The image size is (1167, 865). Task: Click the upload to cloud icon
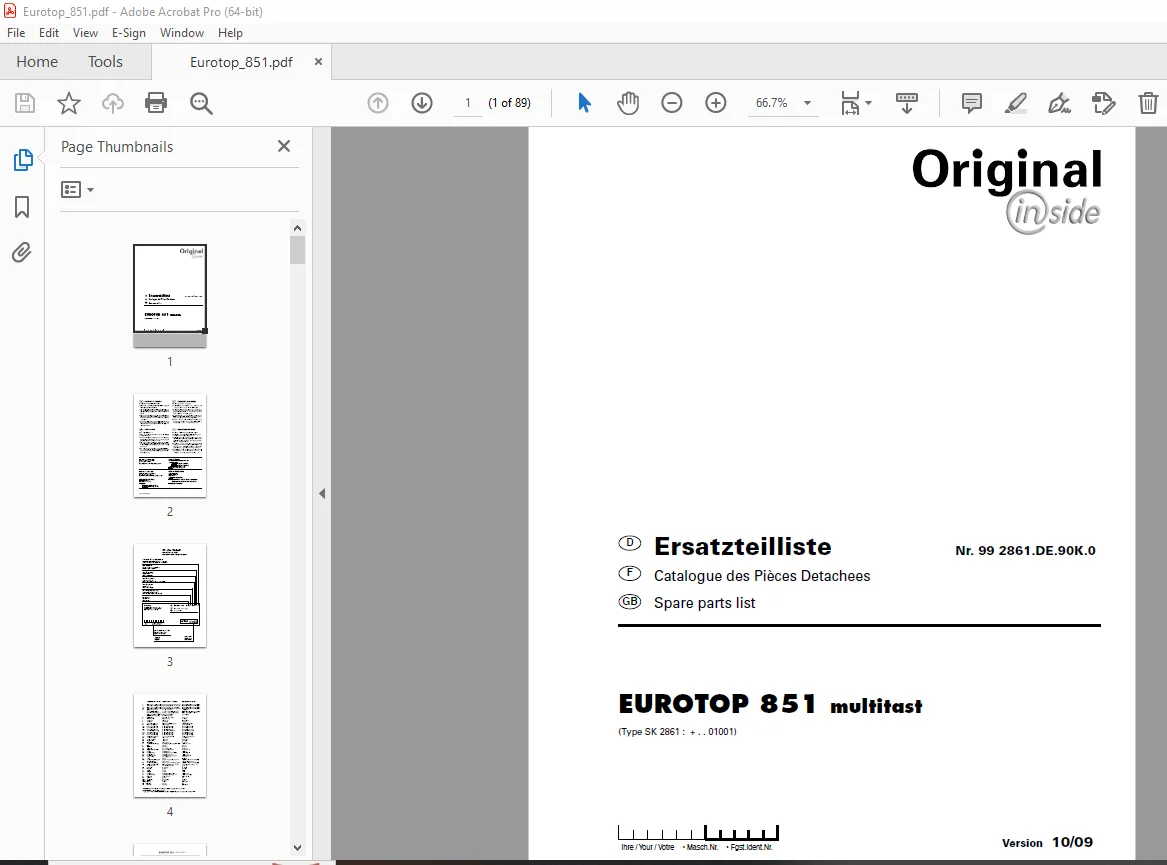coord(112,103)
